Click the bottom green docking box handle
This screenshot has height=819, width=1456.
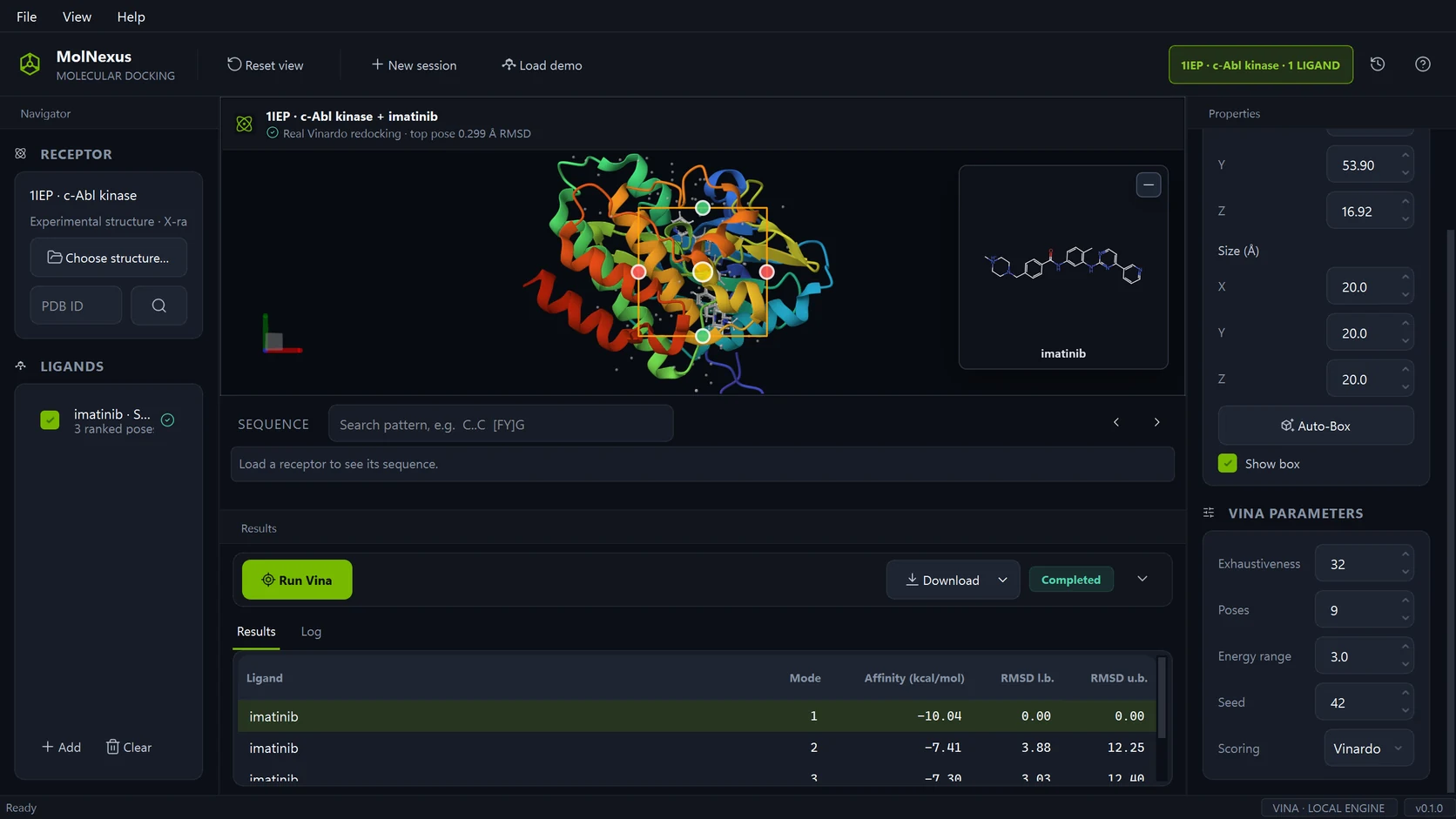pos(703,336)
